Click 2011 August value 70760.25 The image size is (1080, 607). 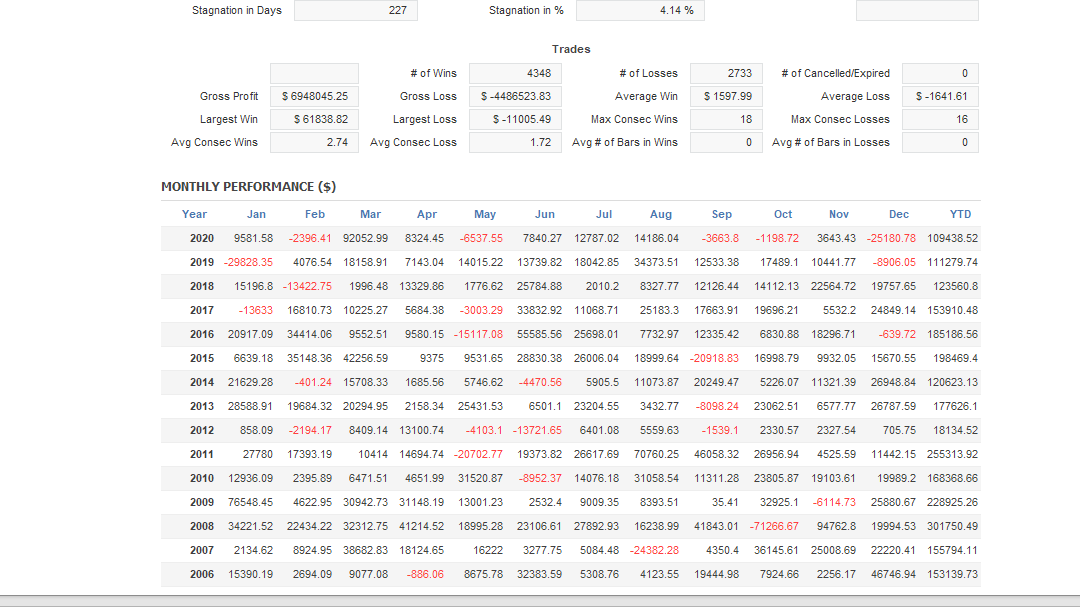(656, 455)
